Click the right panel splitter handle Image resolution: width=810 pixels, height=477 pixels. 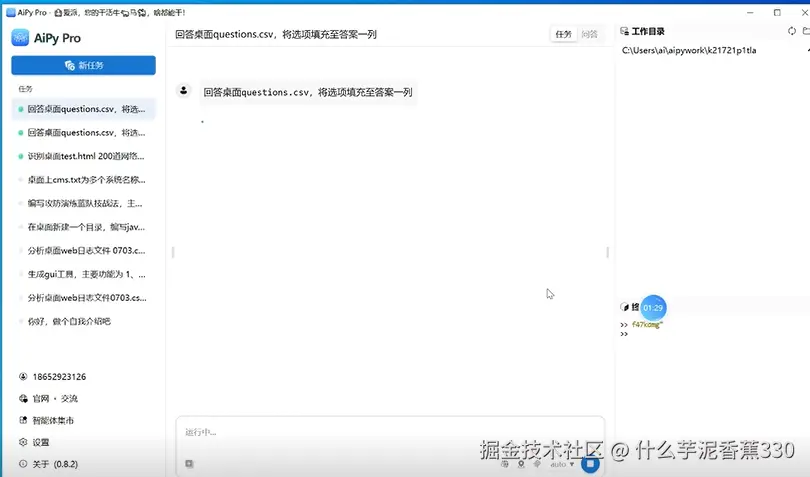click(608, 252)
